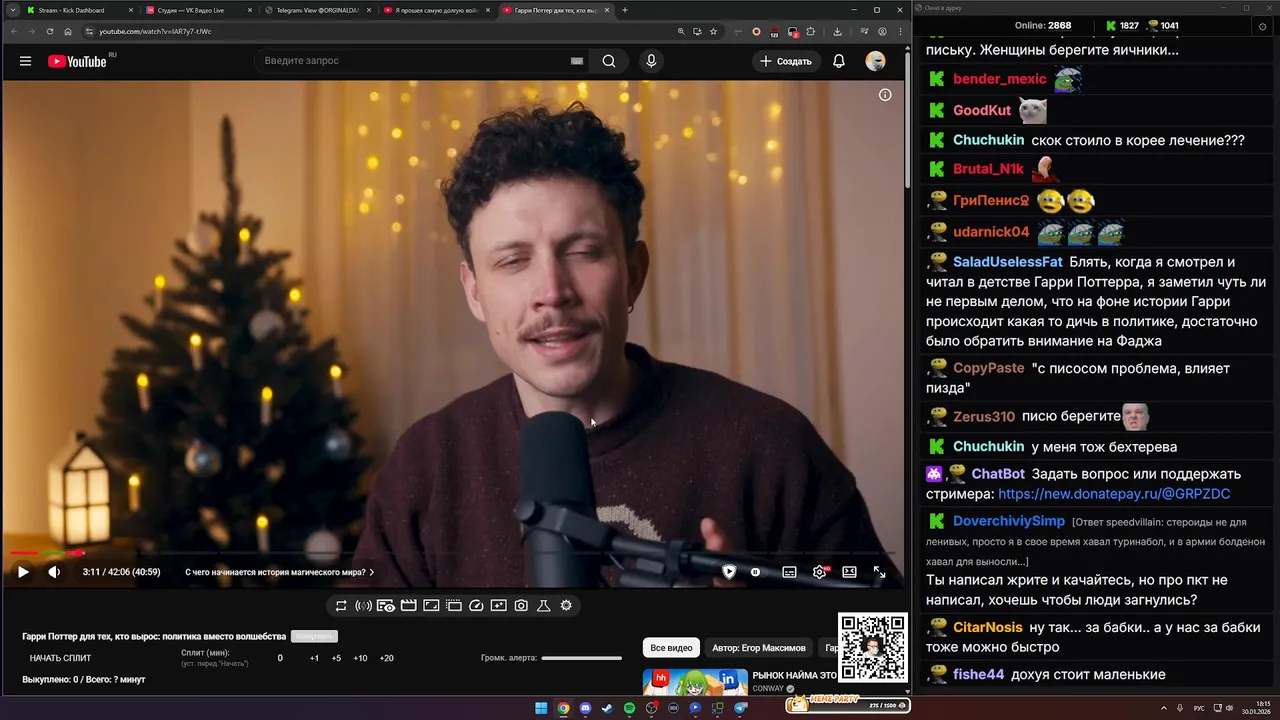Adjust the "Громк. алерта" volume slider
The height and width of the screenshot is (720, 1280).
(x=581, y=658)
